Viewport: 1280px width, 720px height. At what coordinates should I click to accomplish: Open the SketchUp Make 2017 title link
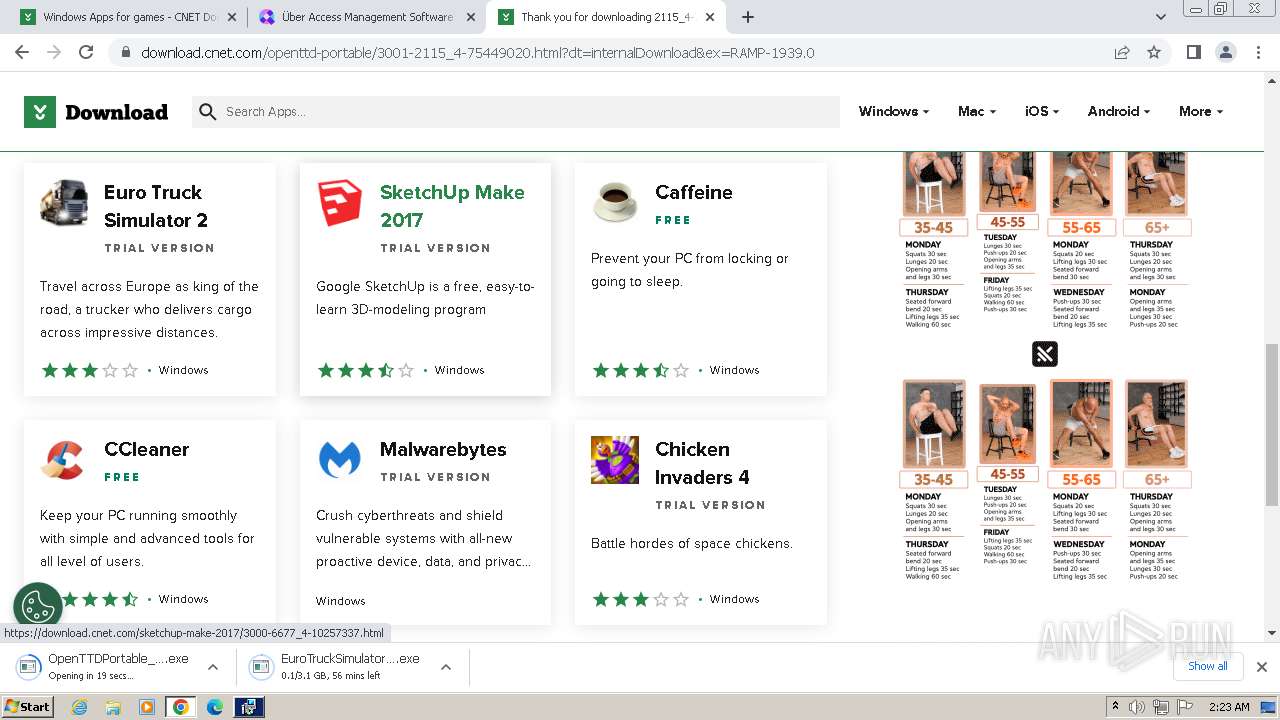[x=452, y=206]
